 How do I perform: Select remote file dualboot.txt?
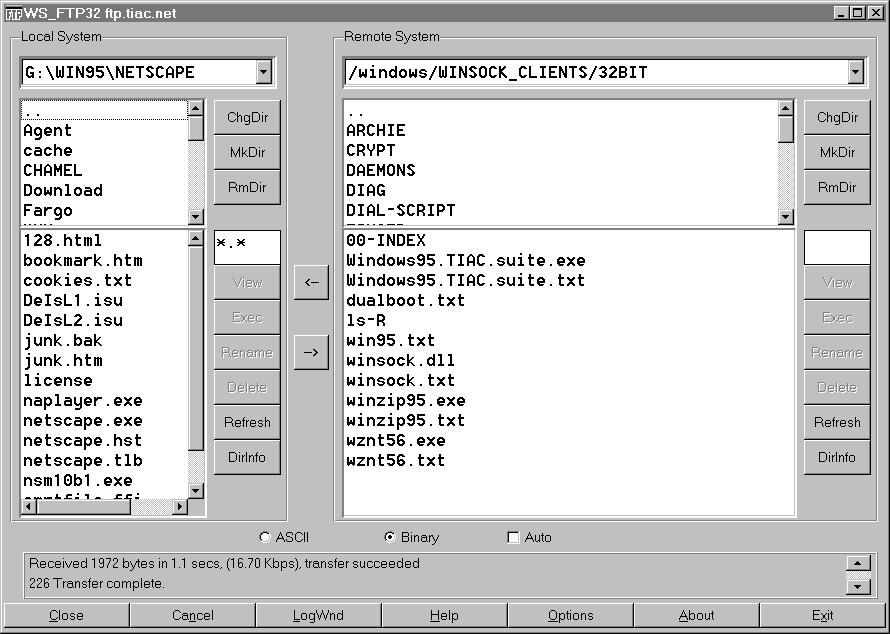569,300
